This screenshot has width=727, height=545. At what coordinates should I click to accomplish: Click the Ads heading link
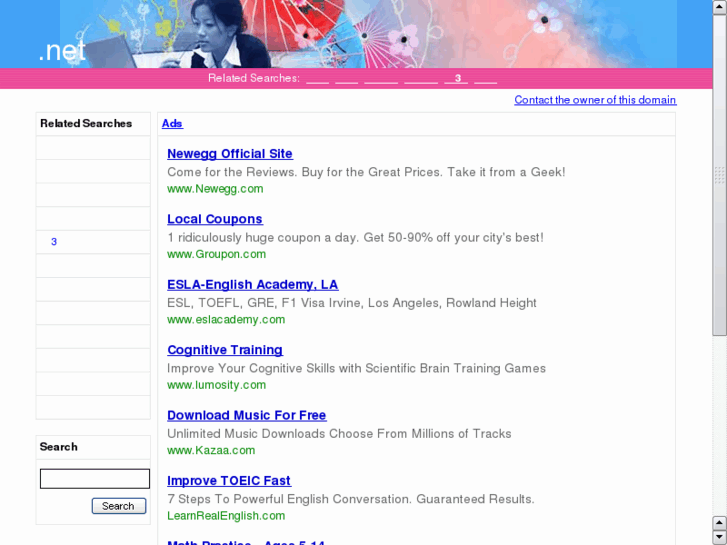172,123
